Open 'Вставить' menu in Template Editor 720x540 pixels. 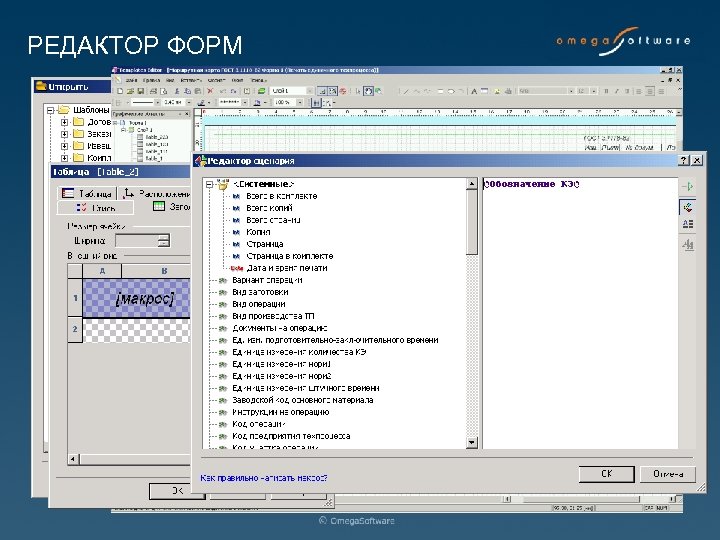(x=191, y=80)
